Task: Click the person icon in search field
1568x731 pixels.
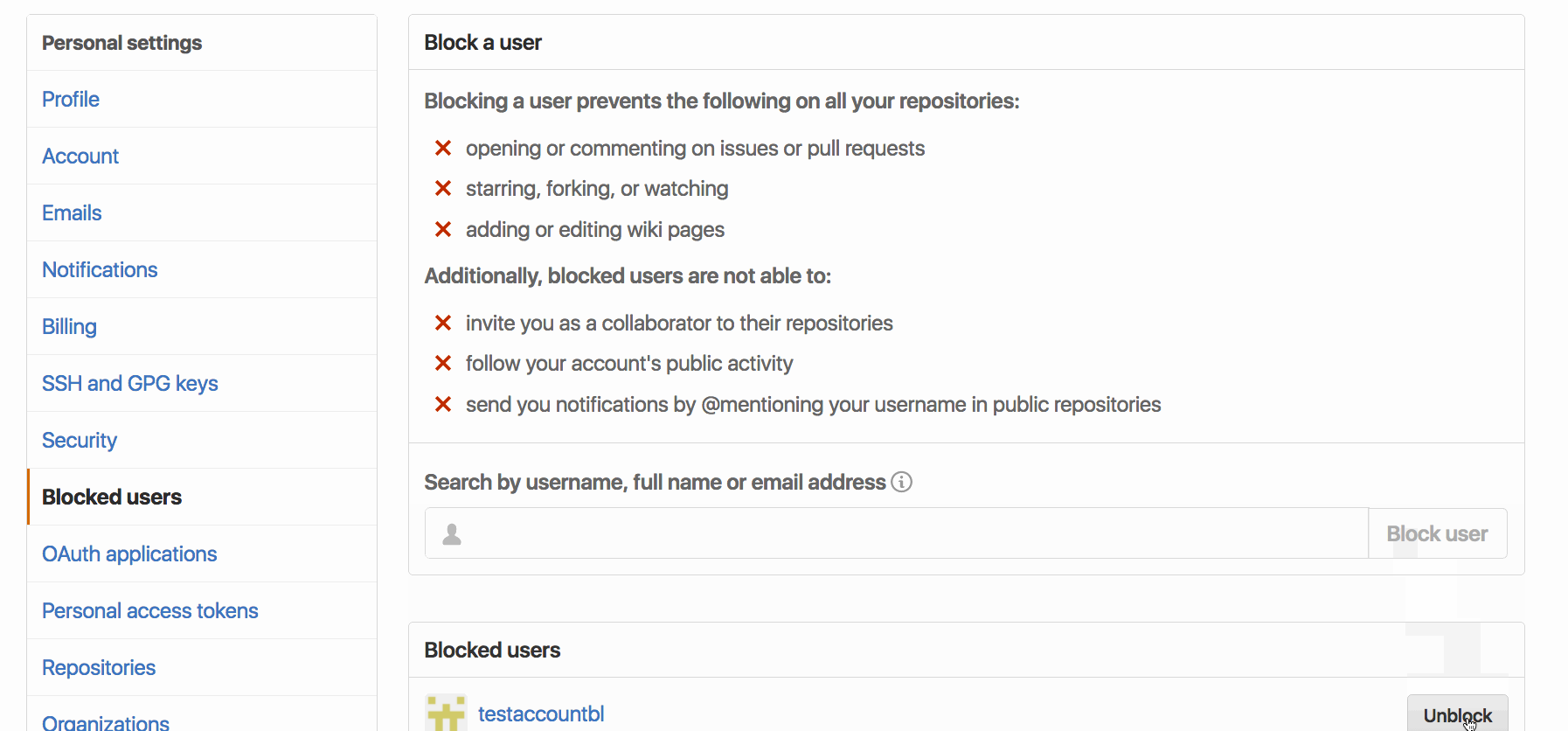Action: [x=452, y=534]
